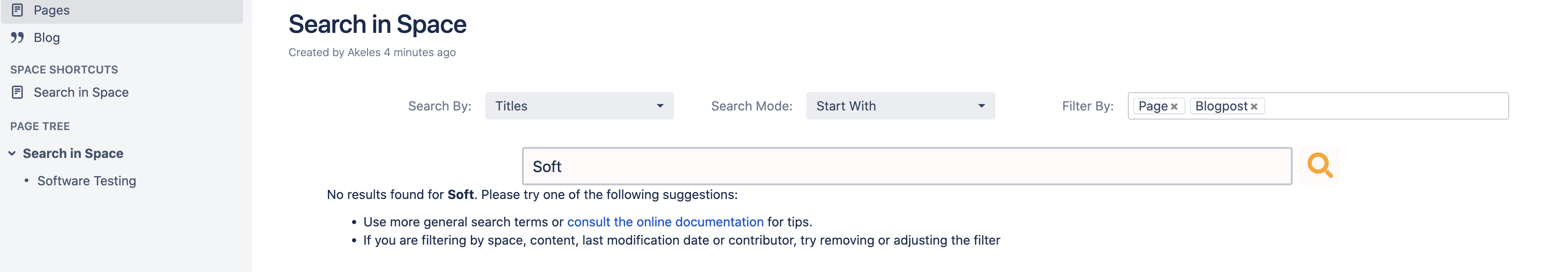Image resolution: width=1568 pixels, height=272 pixels.
Task: Click the Akeles author name
Action: click(363, 52)
